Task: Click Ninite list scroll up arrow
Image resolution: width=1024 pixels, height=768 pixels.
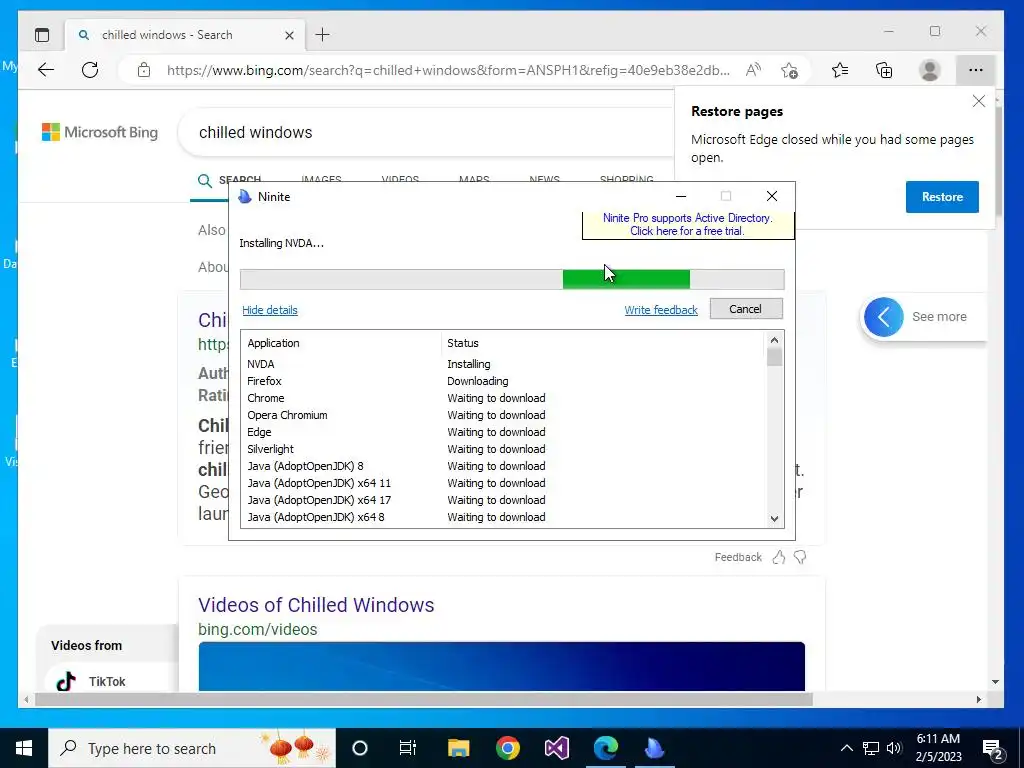Action: click(775, 340)
